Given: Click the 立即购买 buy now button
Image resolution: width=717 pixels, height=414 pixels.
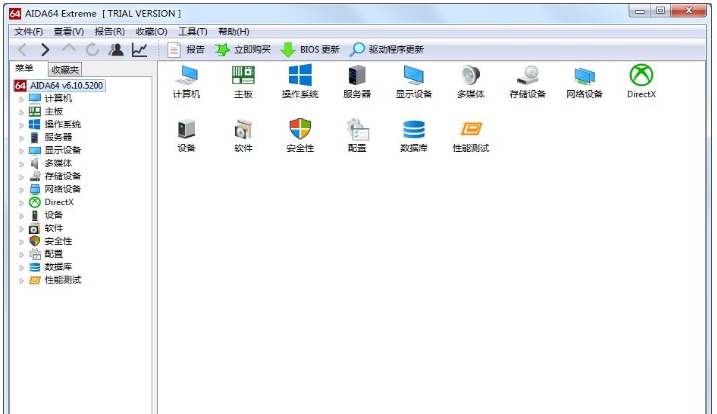Looking at the screenshot, I should (x=243, y=49).
